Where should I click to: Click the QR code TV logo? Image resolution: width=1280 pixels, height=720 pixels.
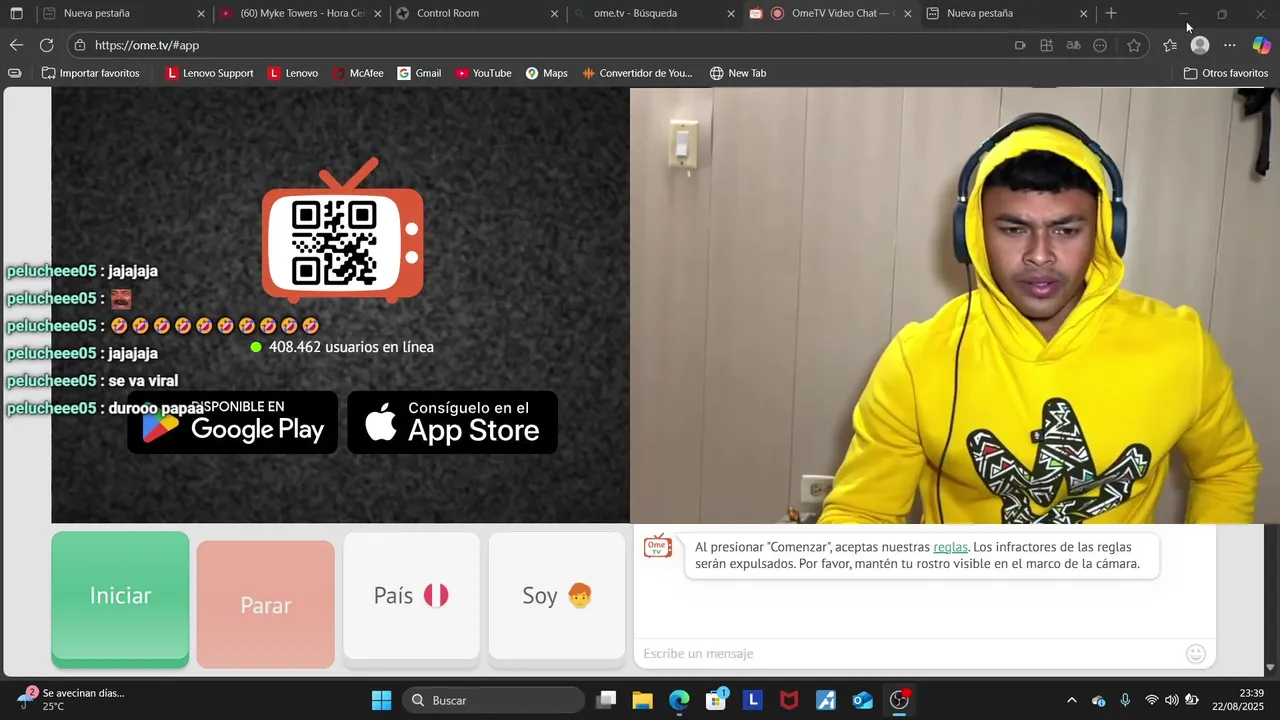click(342, 231)
